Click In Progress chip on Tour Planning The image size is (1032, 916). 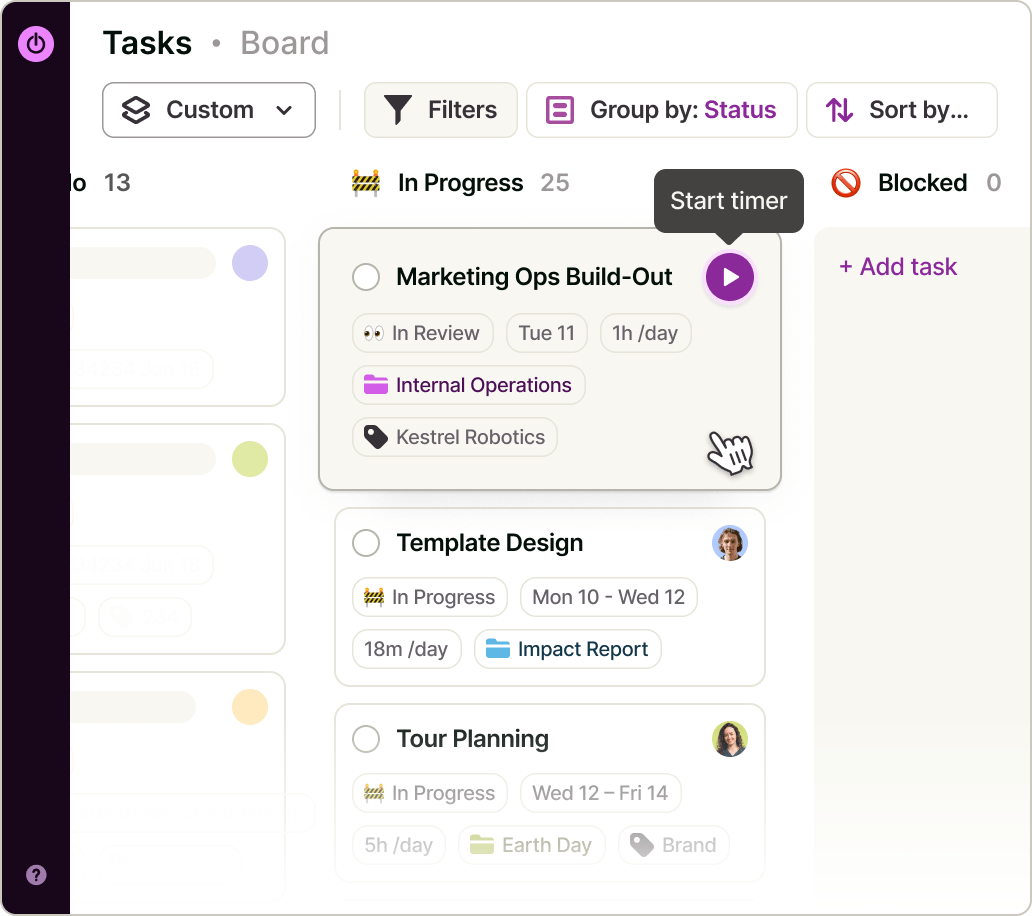(x=430, y=793)
